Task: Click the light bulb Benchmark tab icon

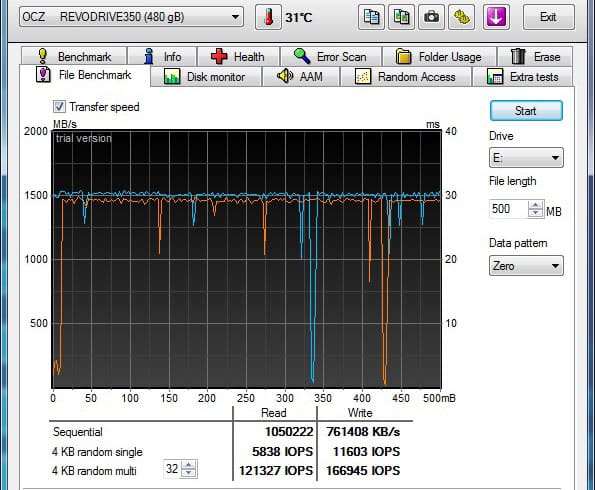Action: coord(42,56)
